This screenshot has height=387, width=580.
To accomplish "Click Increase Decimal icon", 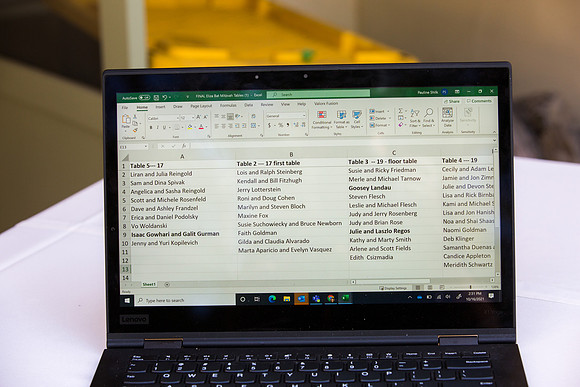I will pyautogui.click(x=296, y=125).
